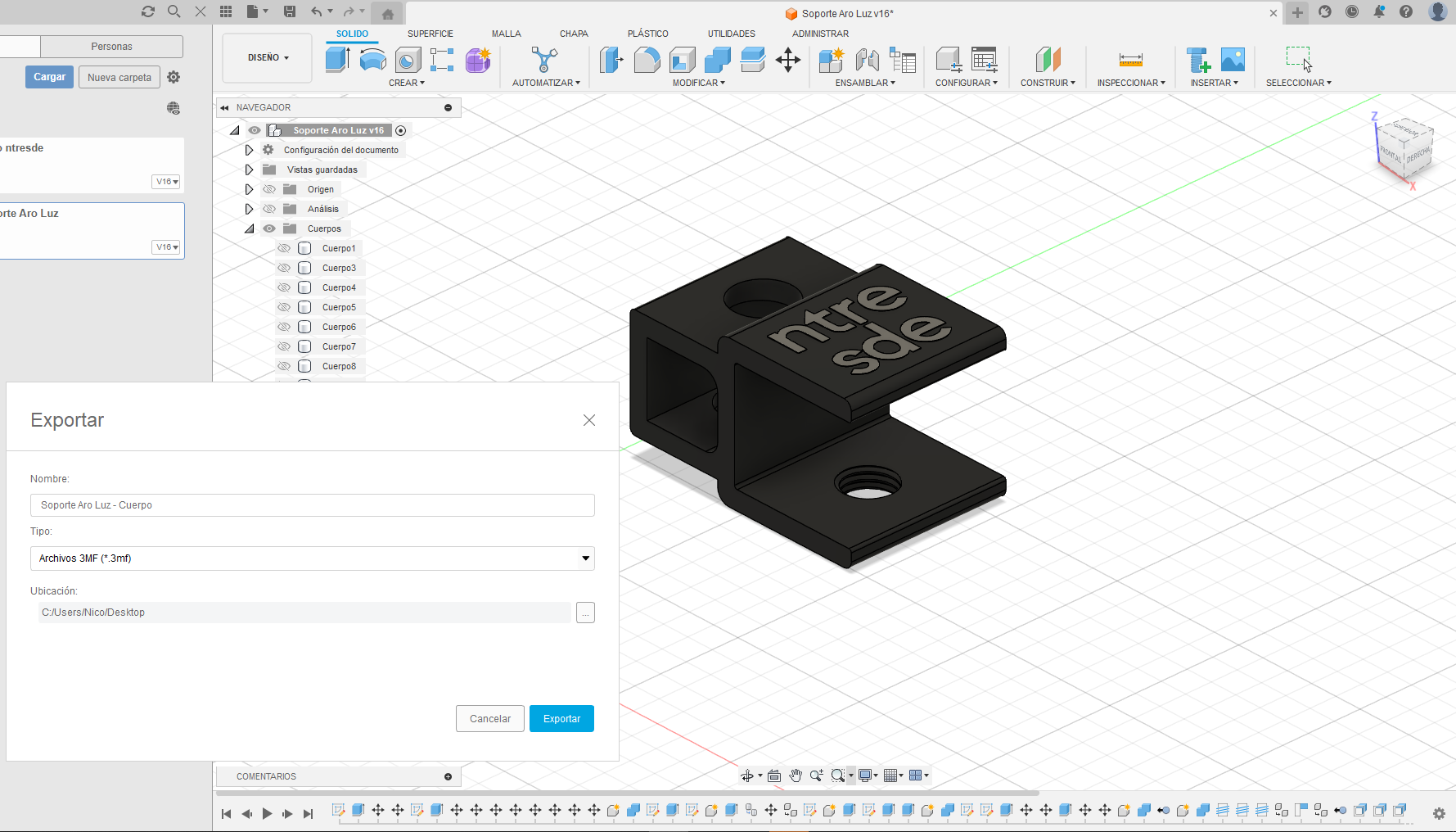Activate the Soporte Aro Luz v16 radio button
1456x832 pixels.
click(x=400, y=130)
